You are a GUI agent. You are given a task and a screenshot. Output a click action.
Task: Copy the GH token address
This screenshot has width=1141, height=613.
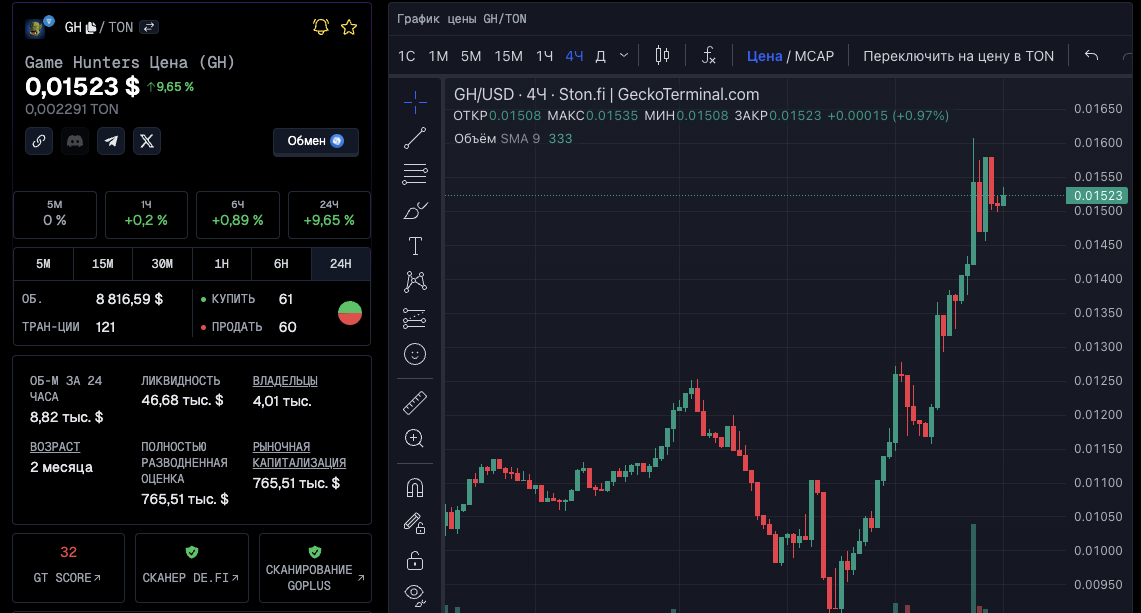point(91,28)
